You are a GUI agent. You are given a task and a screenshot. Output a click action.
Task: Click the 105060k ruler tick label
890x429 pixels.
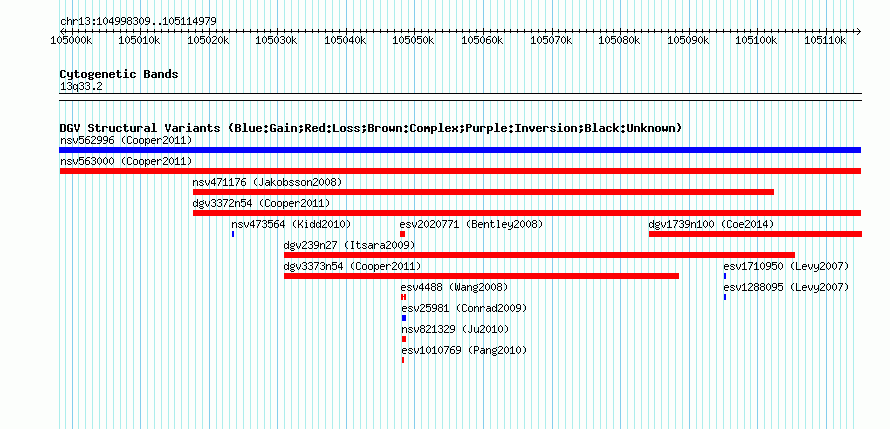click(484, 40)
